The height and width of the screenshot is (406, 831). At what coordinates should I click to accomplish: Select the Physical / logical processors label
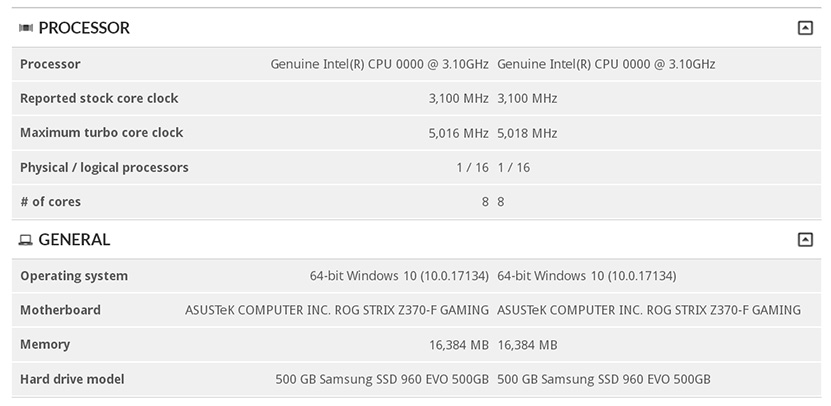pos(104,167)
